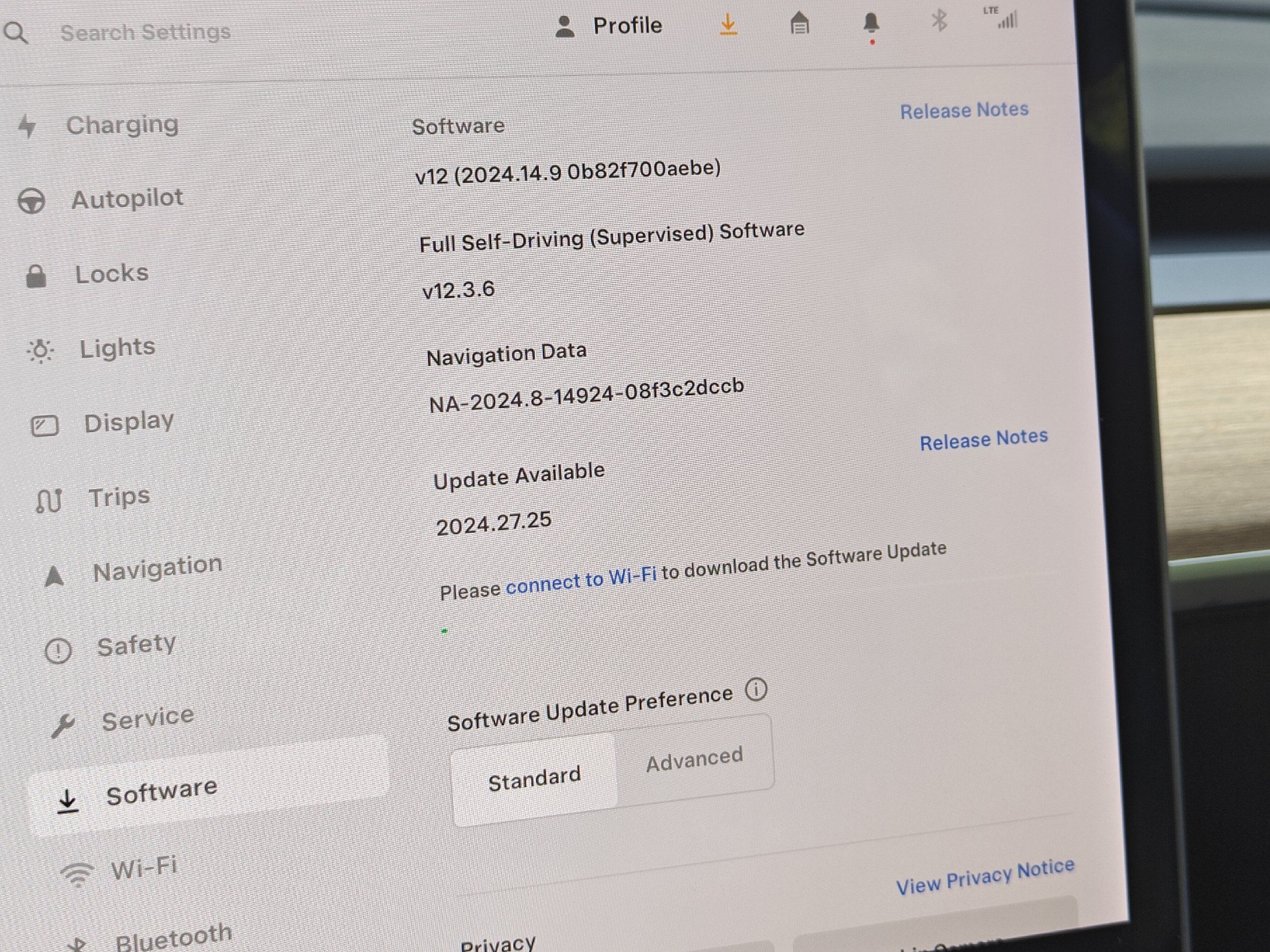1270x952 pixels.
Task: Open Autopilot settings
Action: coord(128,199)
